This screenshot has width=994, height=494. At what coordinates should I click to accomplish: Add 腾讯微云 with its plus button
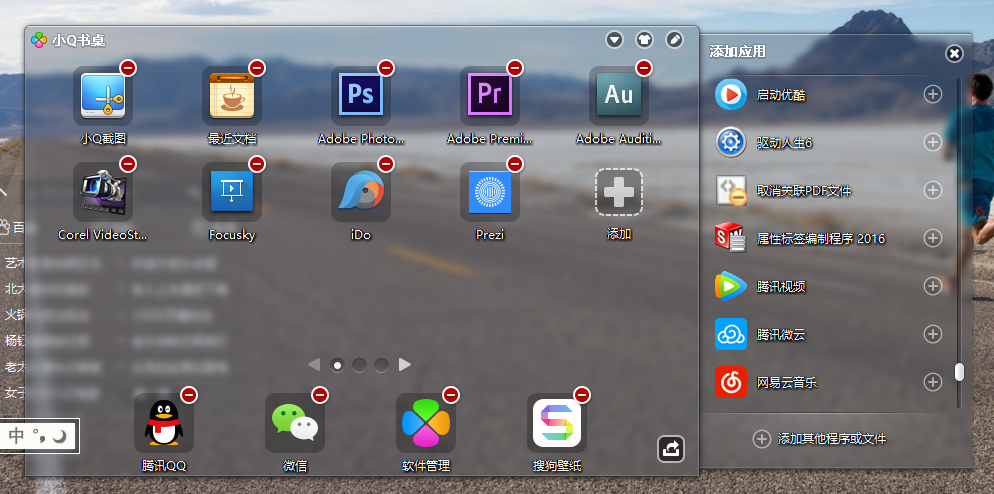933,334
